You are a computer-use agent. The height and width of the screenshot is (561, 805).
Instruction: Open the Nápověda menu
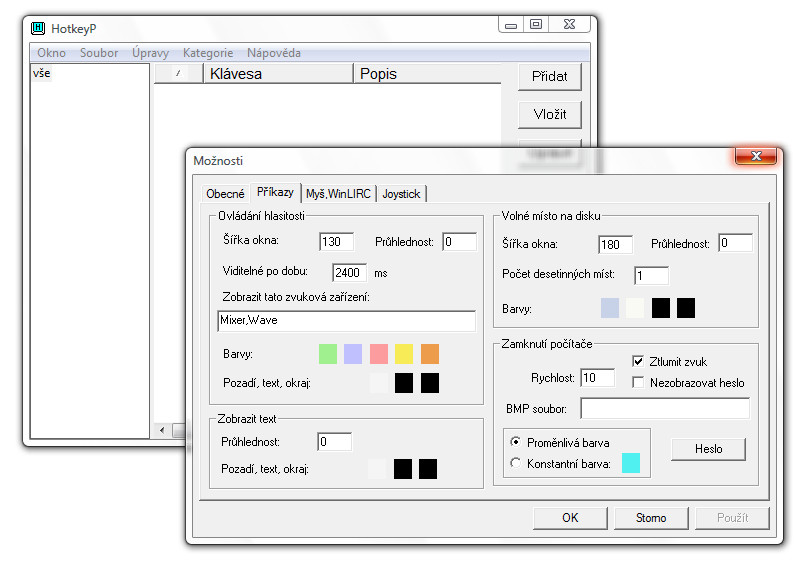[274, 53]
